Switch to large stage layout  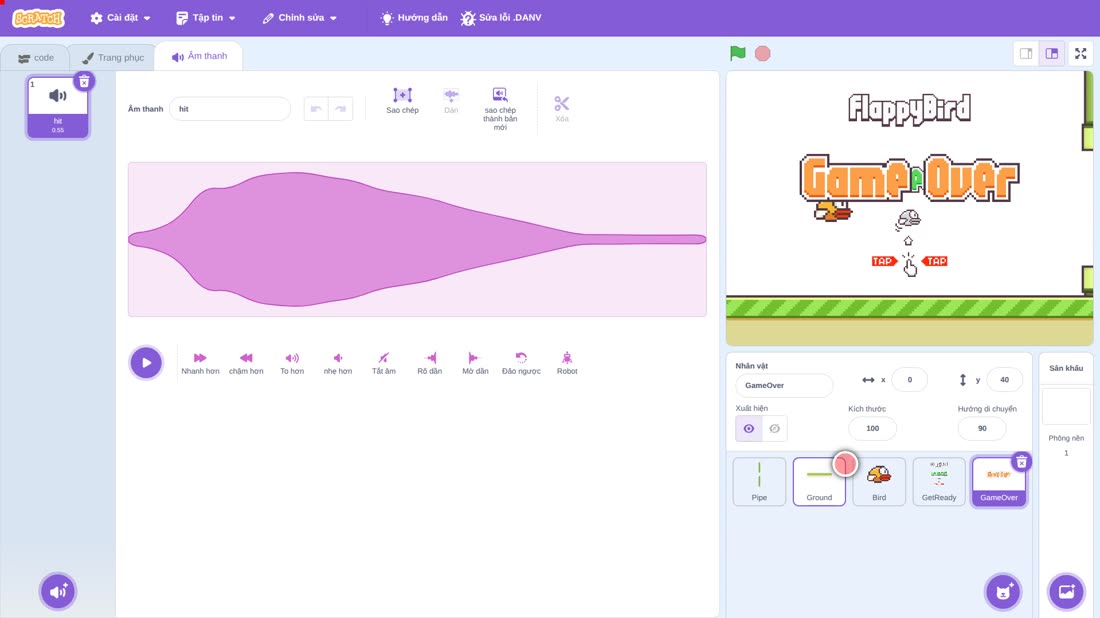(x=1052, y=53)
